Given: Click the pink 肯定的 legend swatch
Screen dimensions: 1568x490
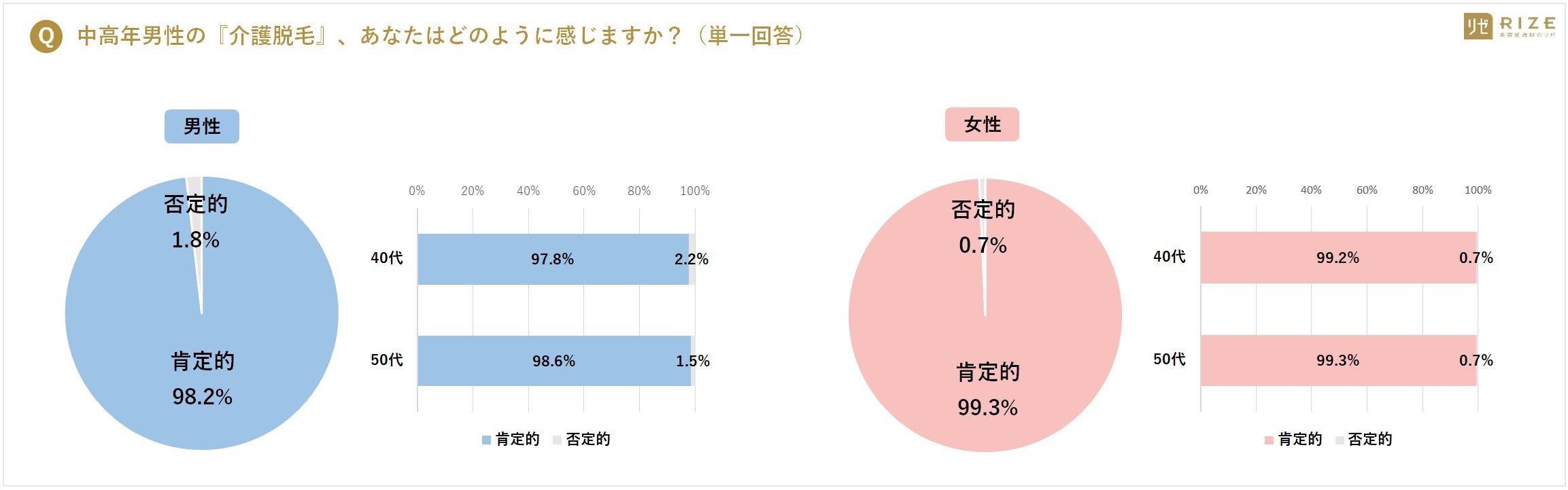Looking at the screenshot, I should (x=1269, y=440).
